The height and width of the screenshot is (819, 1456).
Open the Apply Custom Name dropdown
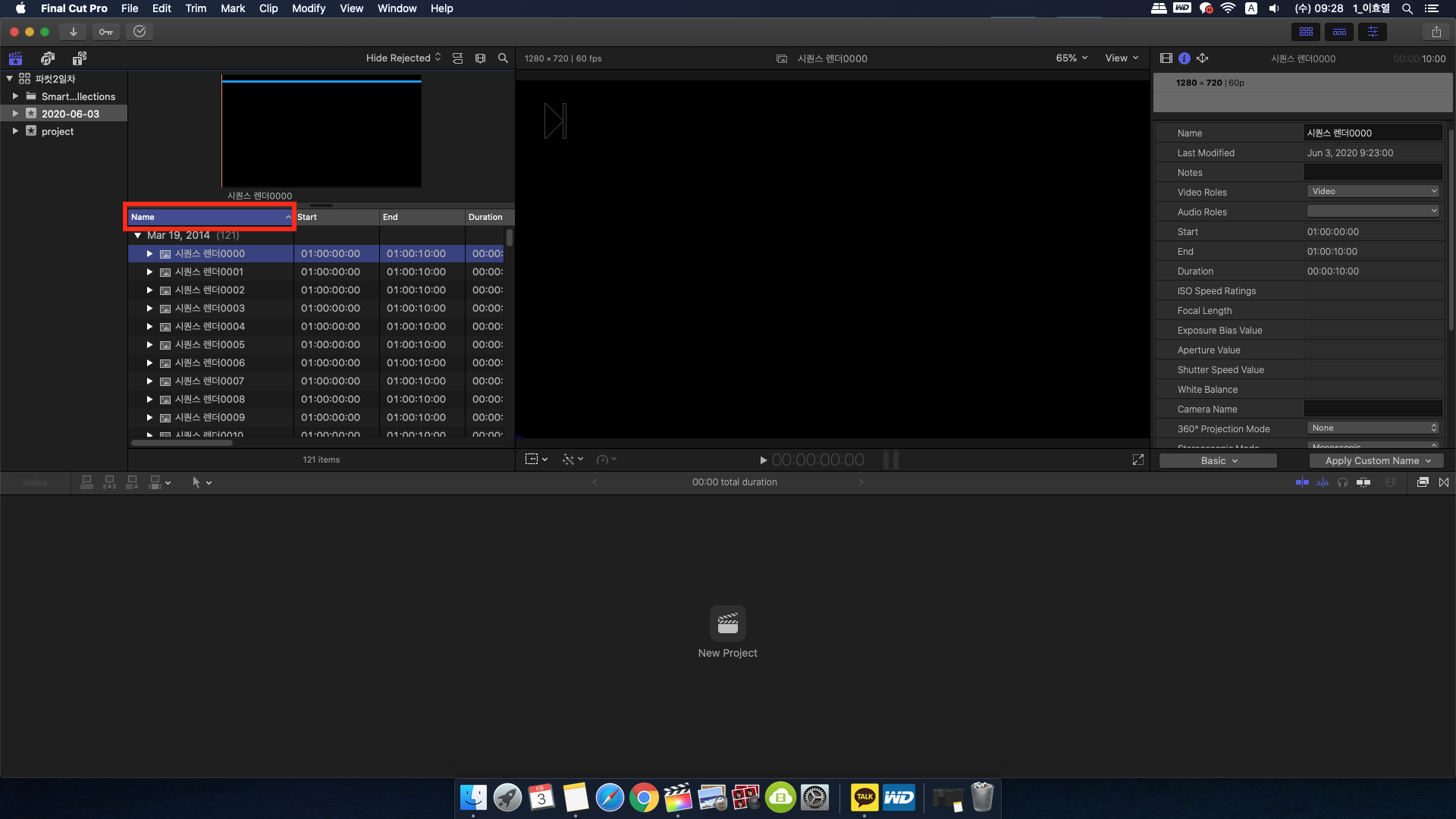(x=1377, y=461)
